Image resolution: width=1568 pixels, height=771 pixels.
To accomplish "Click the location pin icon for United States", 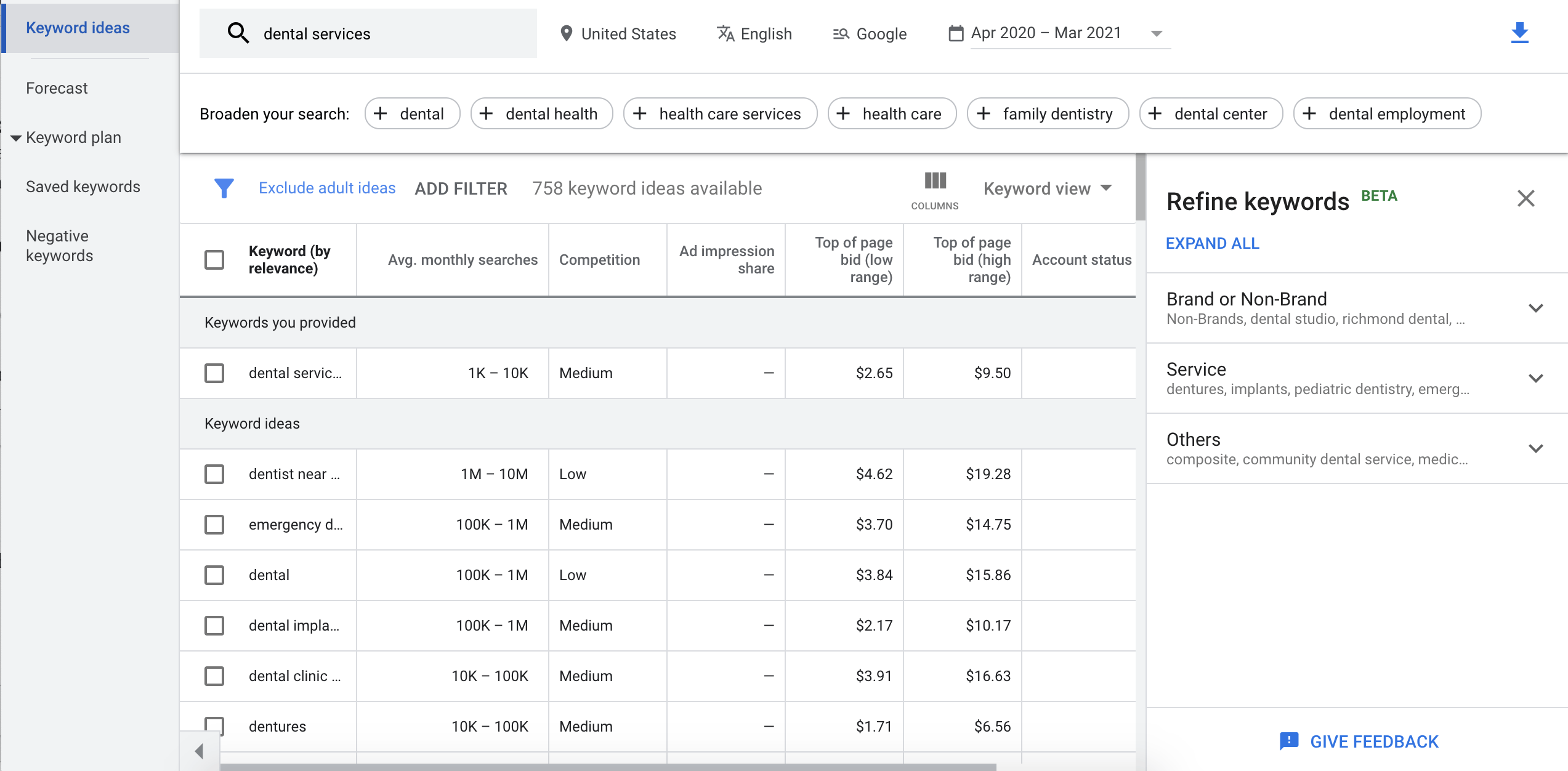I will 566,34.
